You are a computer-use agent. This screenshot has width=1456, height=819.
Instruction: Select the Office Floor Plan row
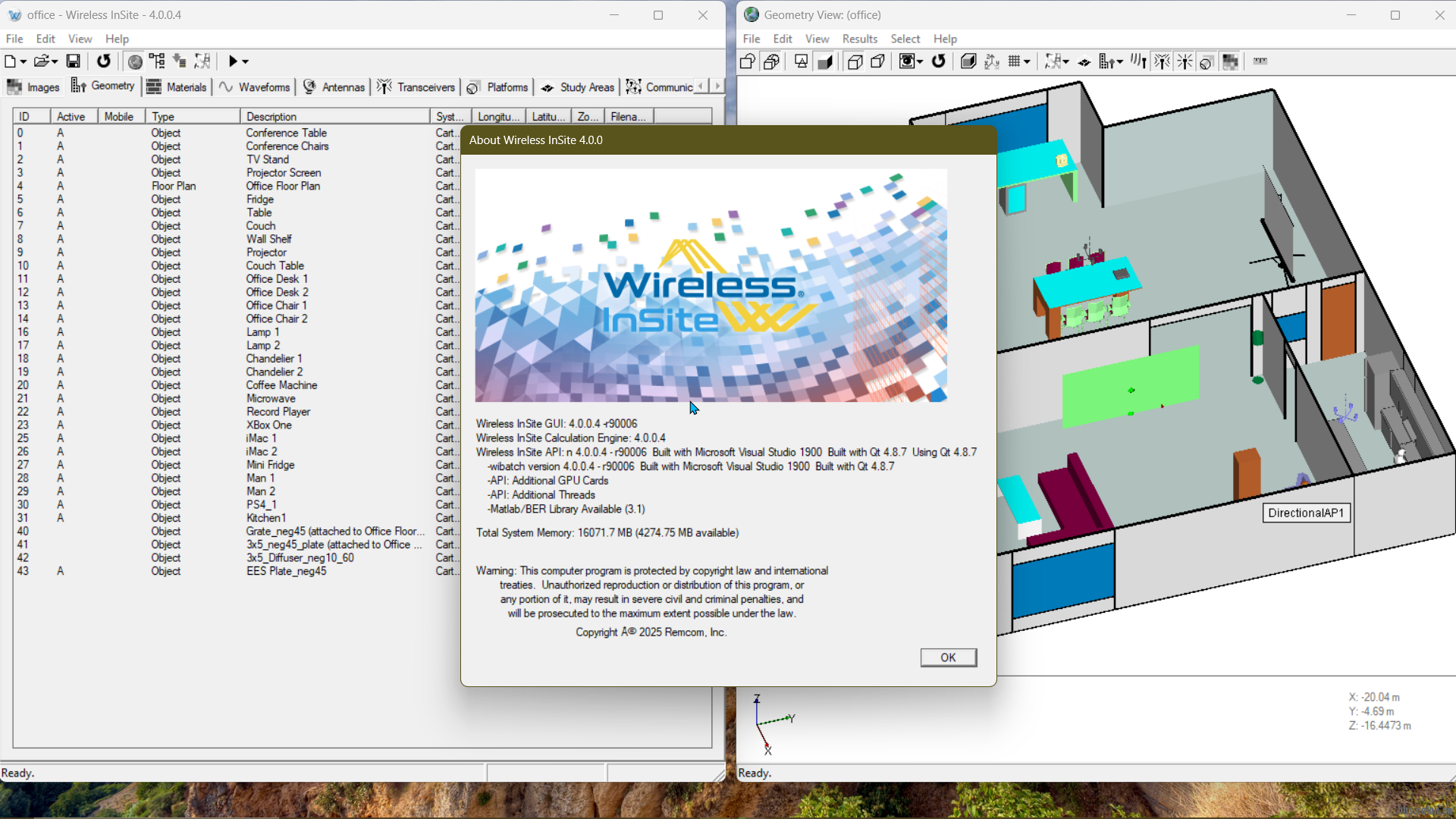(x=235, y=186)
